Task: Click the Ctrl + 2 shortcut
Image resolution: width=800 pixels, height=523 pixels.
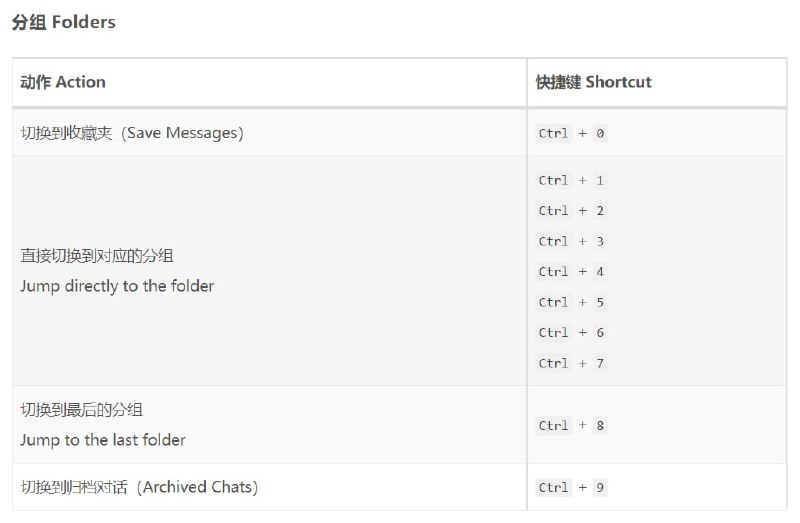Action: pos(571,211)
